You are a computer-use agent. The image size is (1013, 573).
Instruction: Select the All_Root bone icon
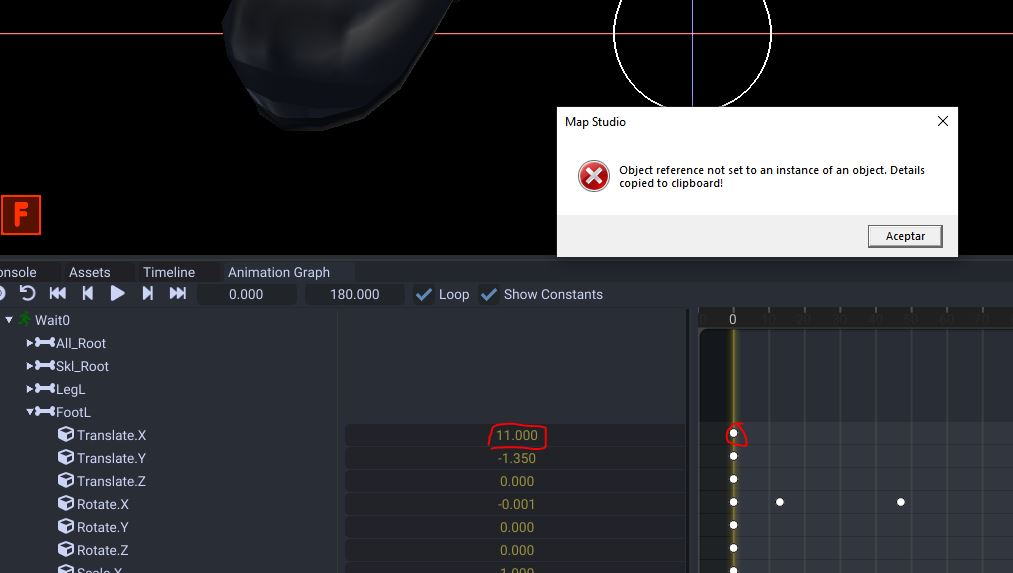(x=45, y=342)
